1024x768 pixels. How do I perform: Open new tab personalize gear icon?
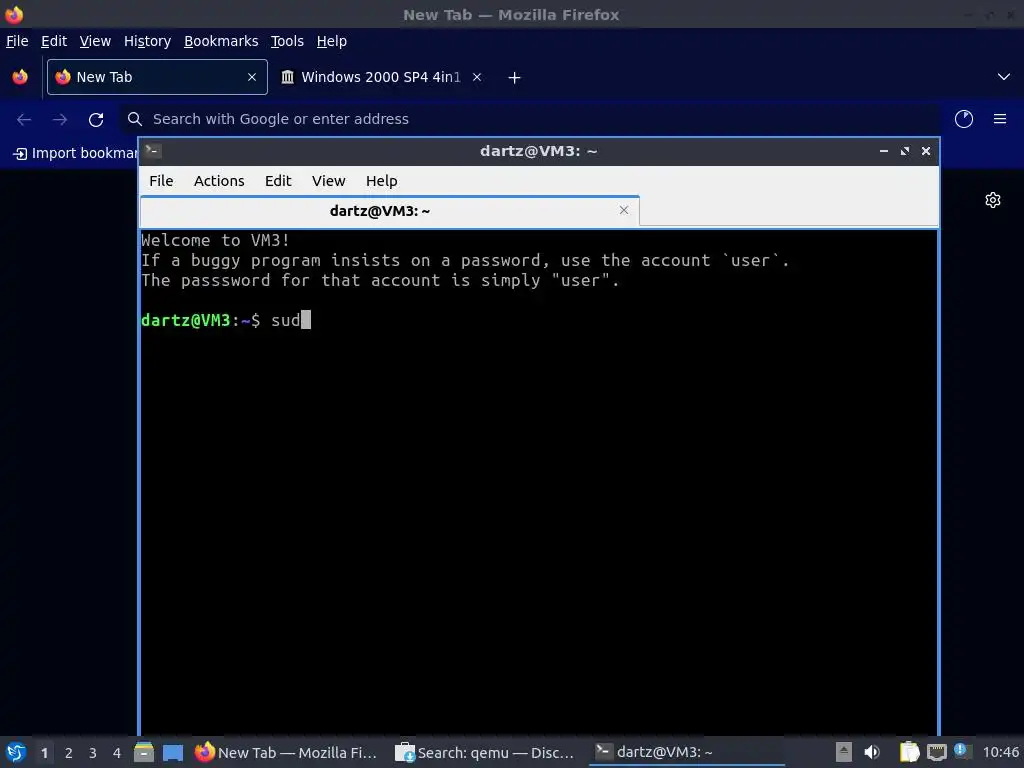click(x=993, y=200)
